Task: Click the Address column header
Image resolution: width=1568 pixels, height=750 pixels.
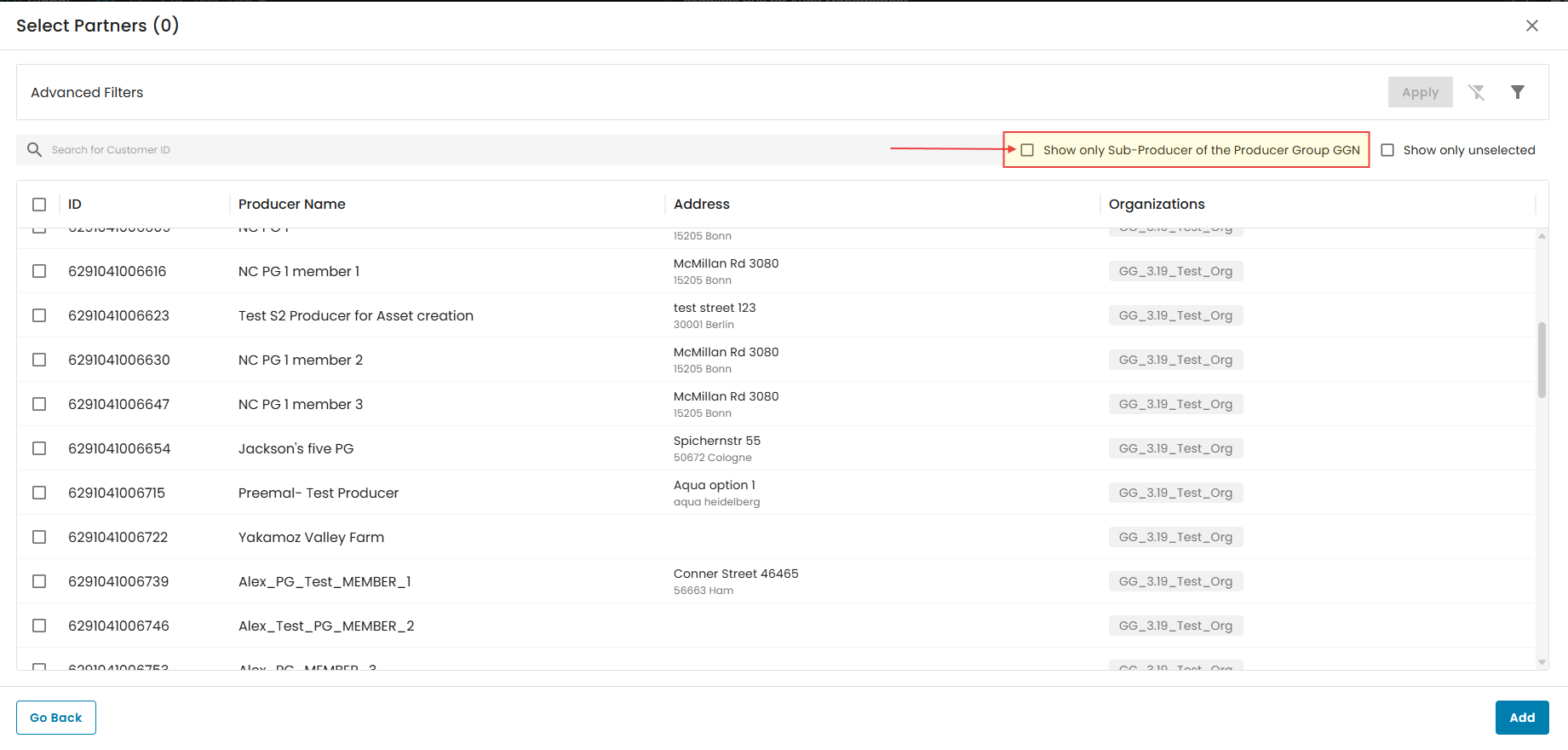Action: [702, 205]
